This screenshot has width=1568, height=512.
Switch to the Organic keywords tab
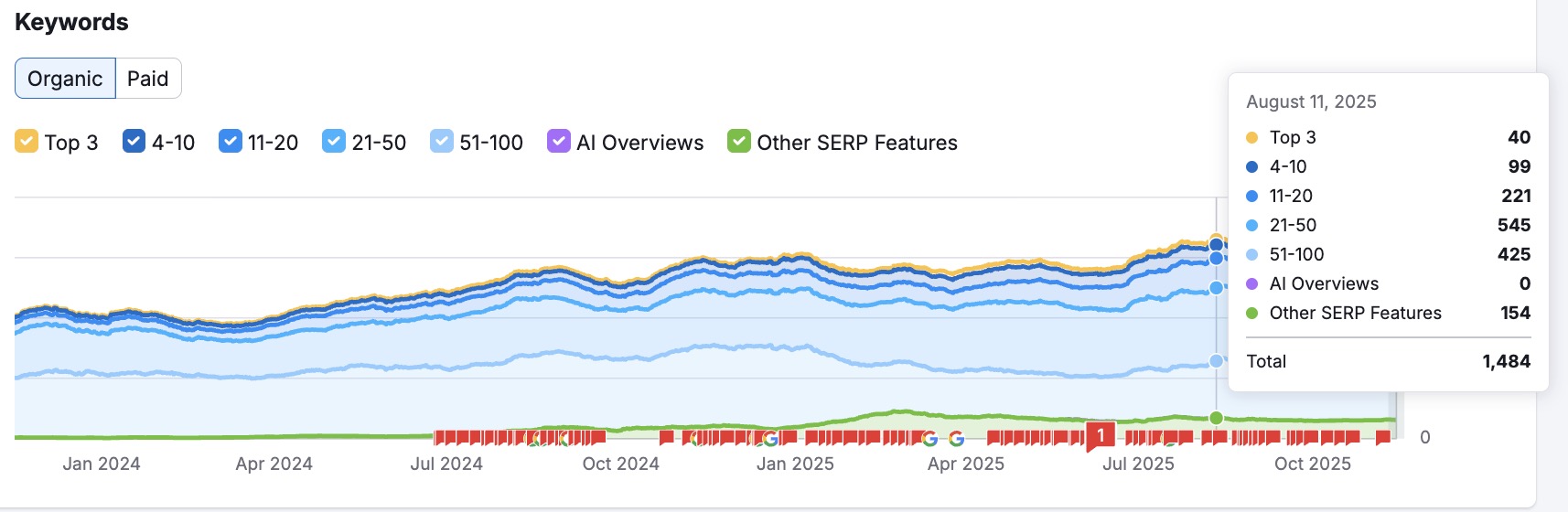click(x=65, y=79)
